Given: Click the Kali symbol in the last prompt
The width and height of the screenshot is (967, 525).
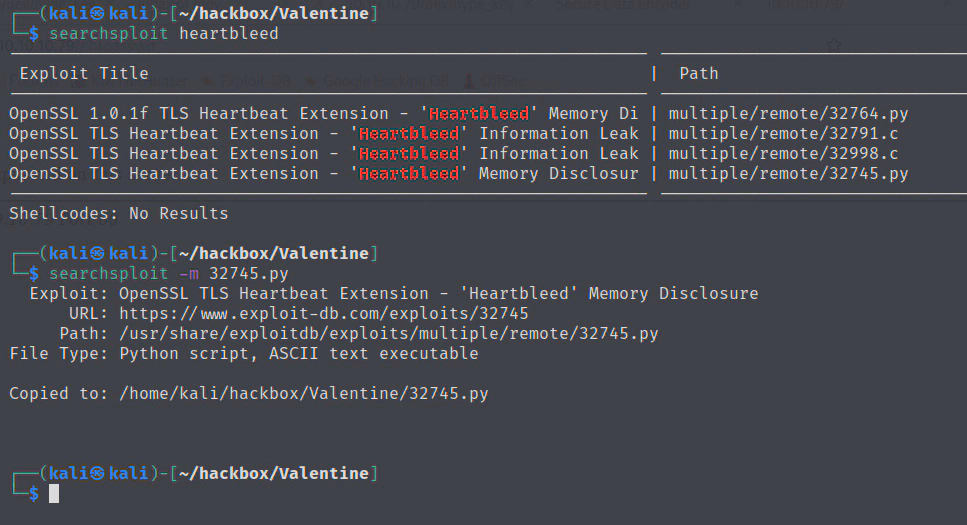Looking at the screenshot, I should (97, 473).
